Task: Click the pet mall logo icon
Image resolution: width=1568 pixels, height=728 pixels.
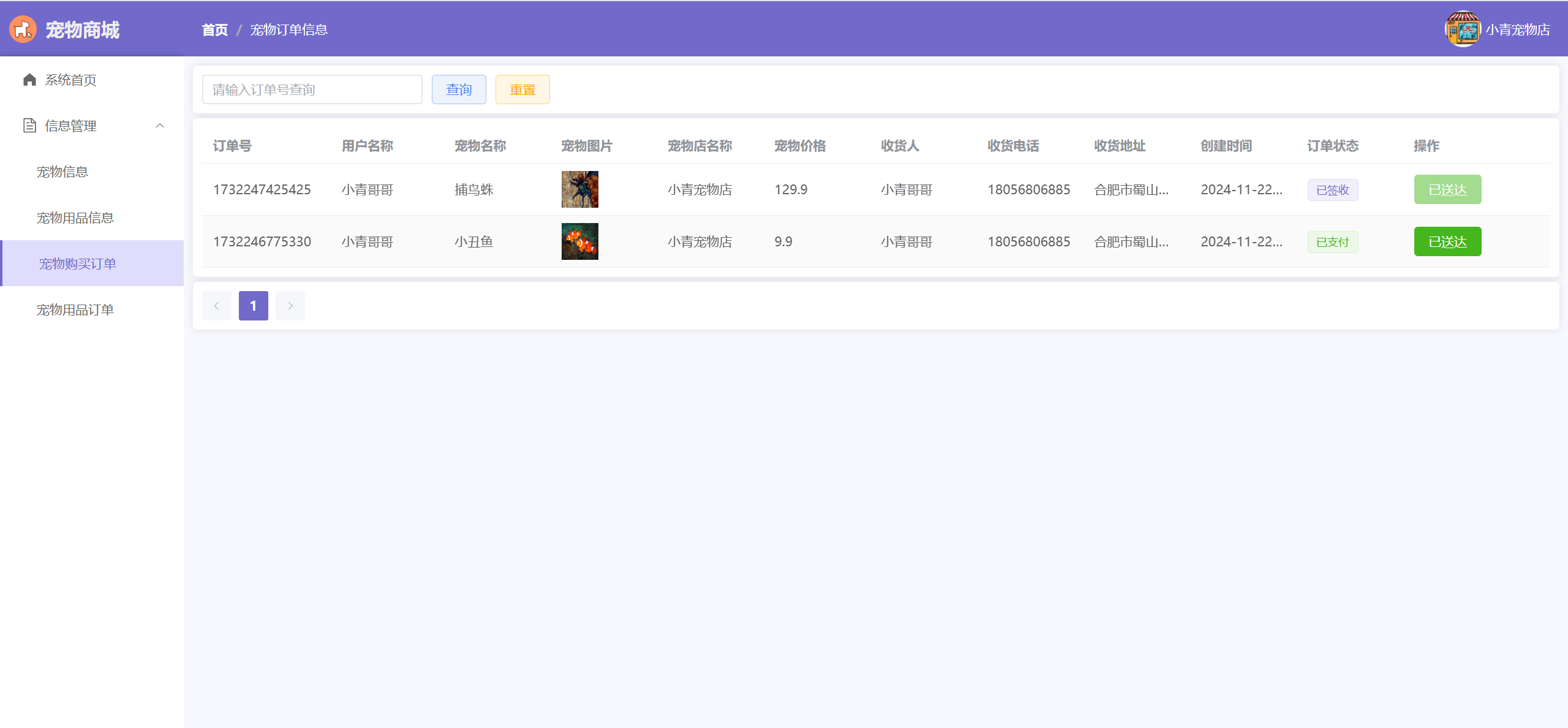Action: click(x=23, y=29)
